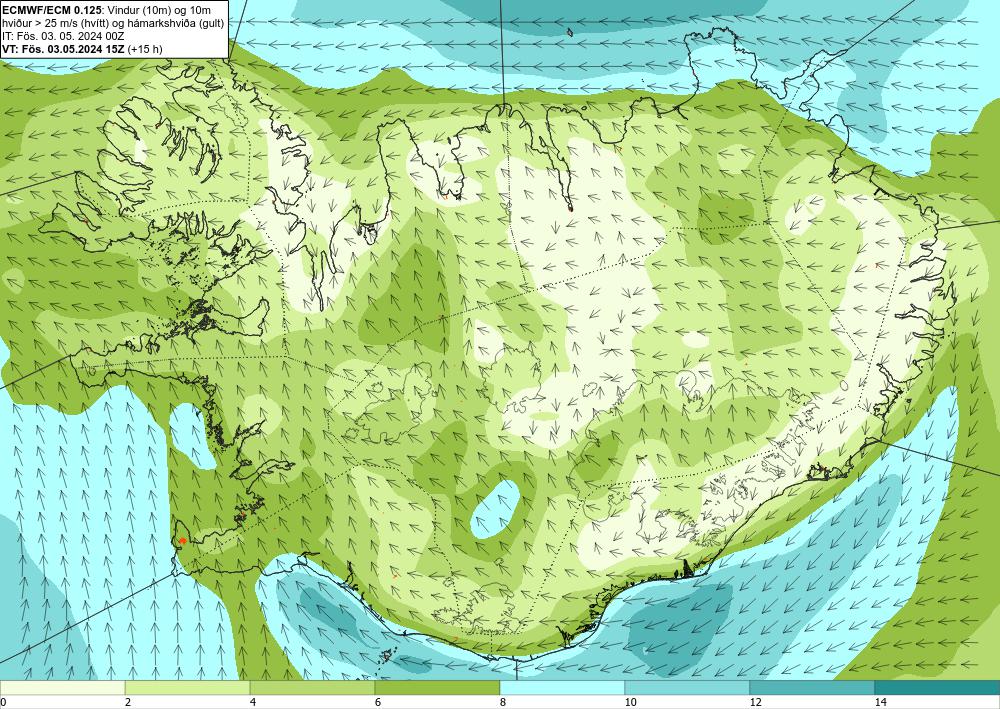Select the 10–12 m/s turquoise legend swatch

(688, 688)
